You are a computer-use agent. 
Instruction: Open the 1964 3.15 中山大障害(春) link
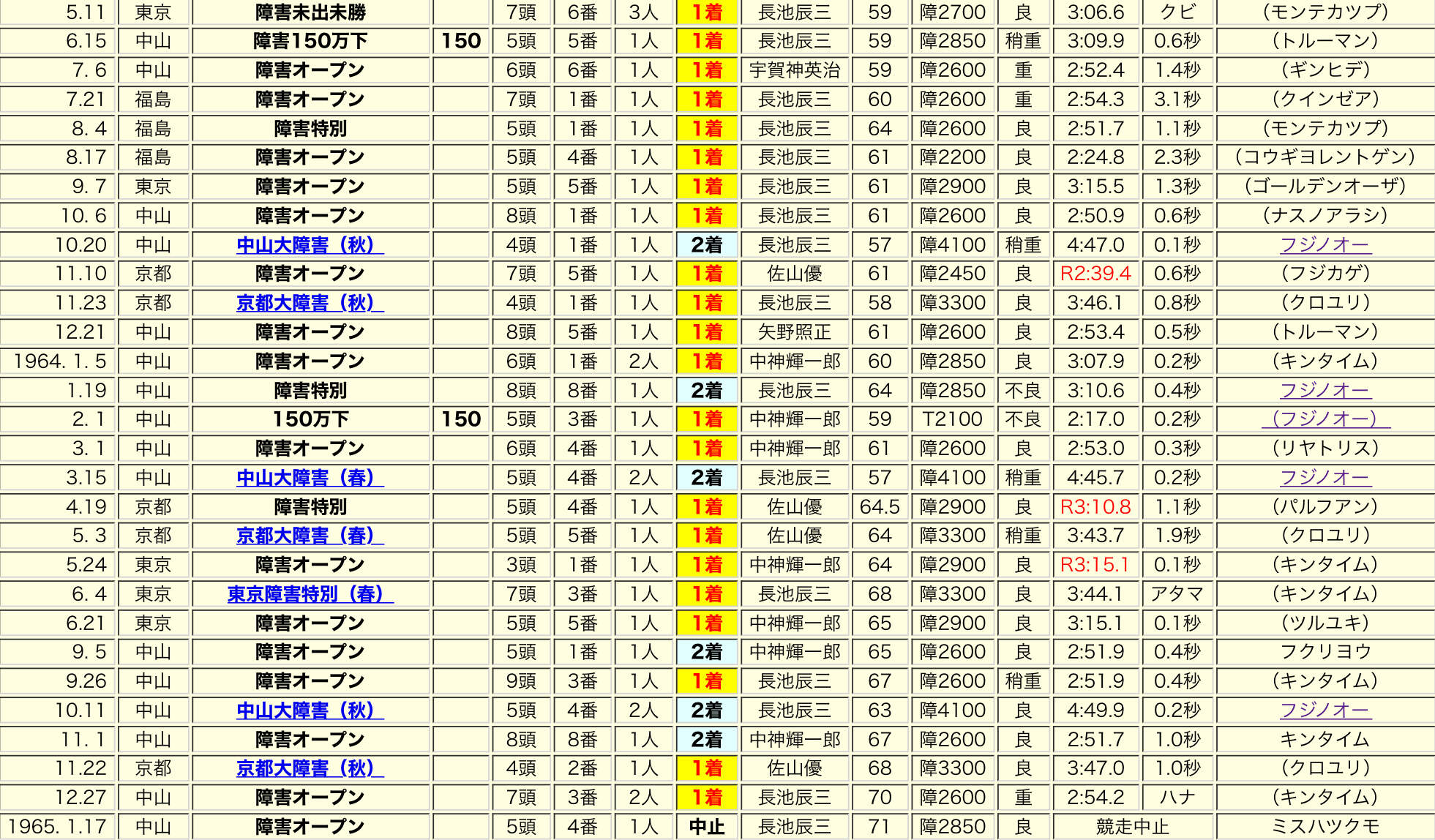coord(310,477)
